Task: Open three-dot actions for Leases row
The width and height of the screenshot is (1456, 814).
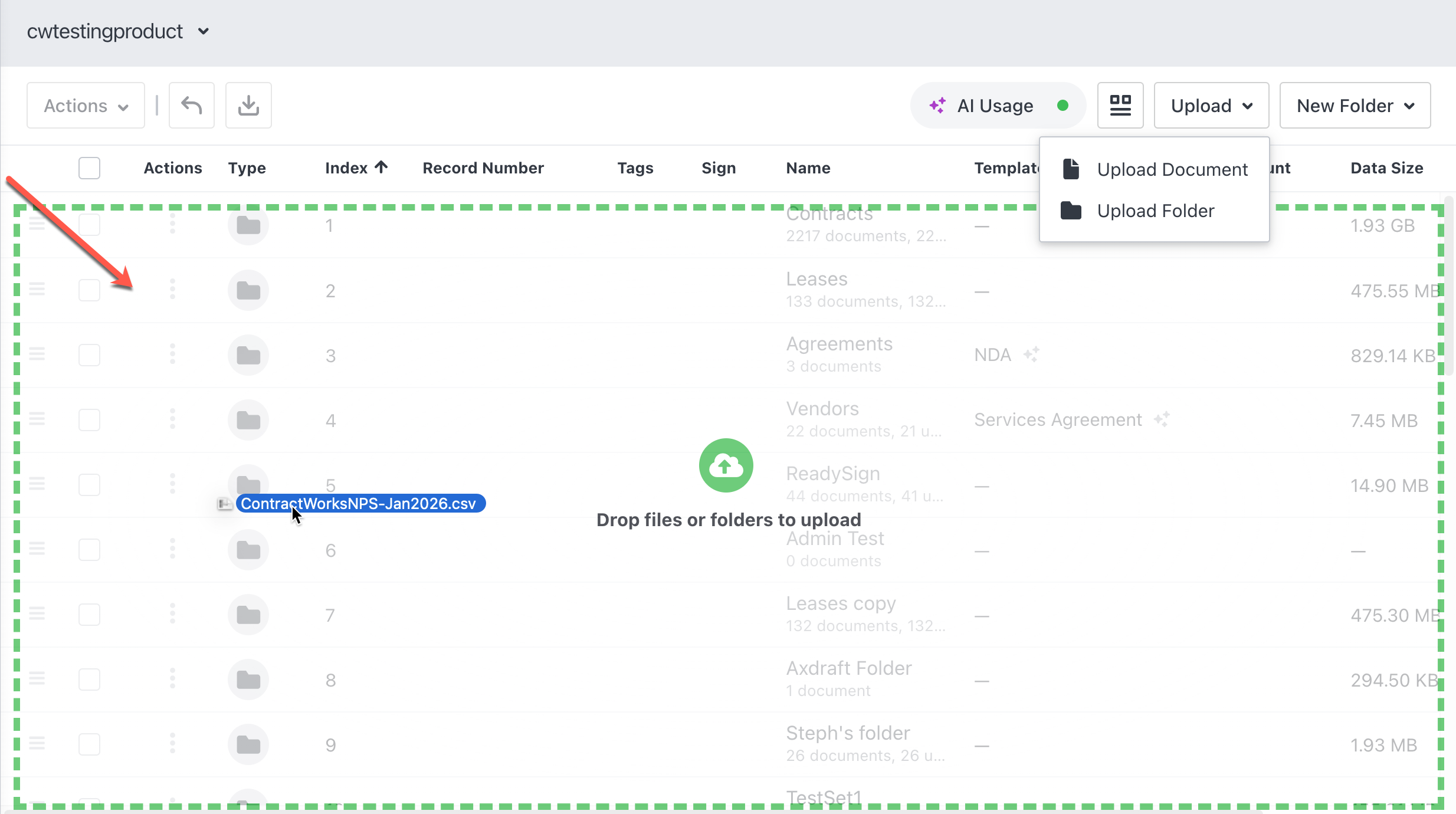Action: tap(172, 289)
